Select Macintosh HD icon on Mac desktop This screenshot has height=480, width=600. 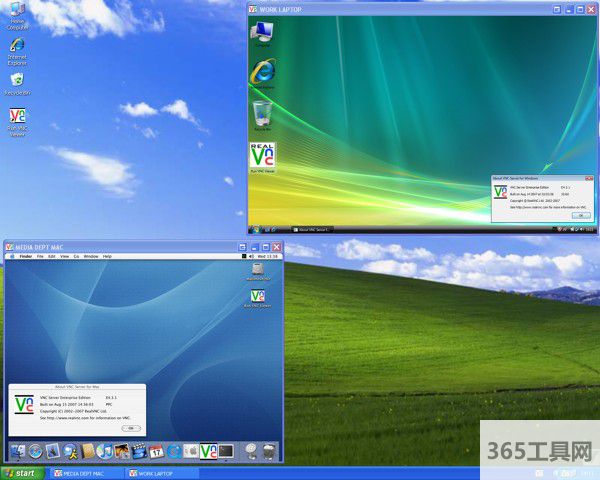pyautogui.click(x=258, y=270)
